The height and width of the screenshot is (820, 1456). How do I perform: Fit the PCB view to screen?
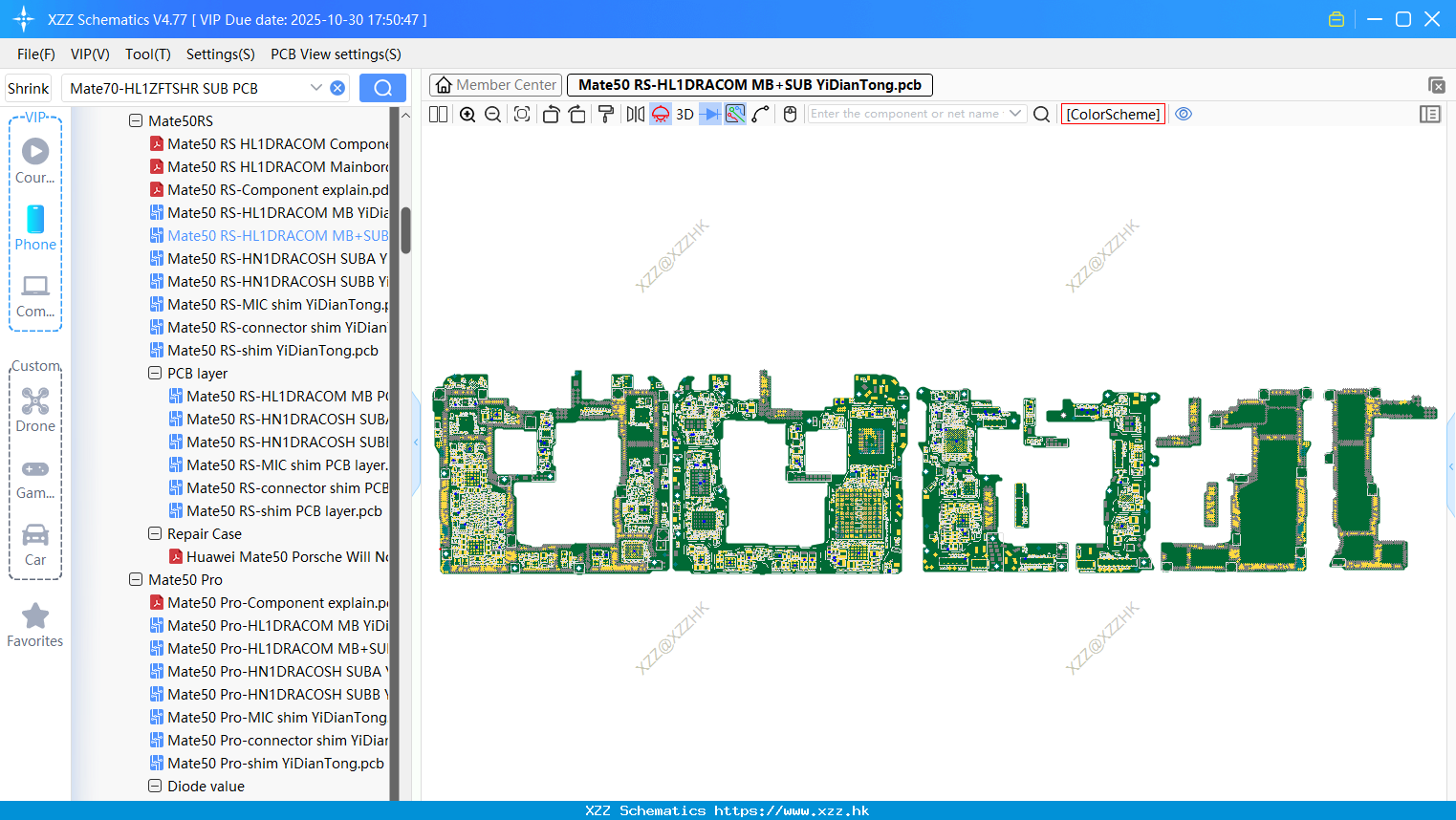pyautogui.click(x=522, y=114)
